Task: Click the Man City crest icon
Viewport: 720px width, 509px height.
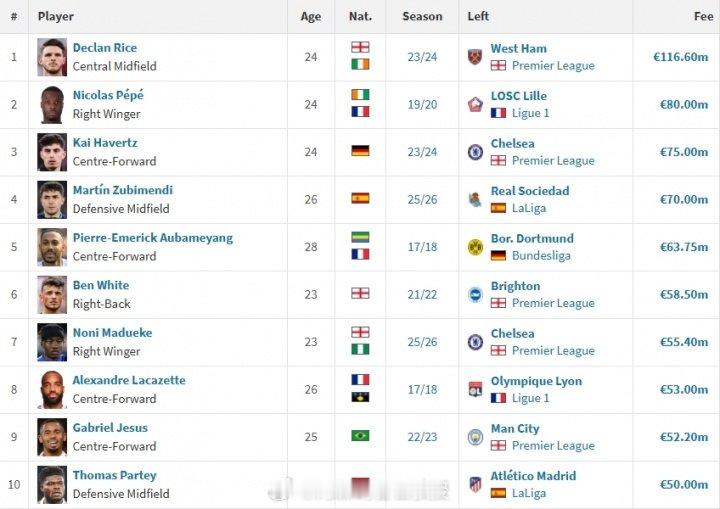Action: 475,437
